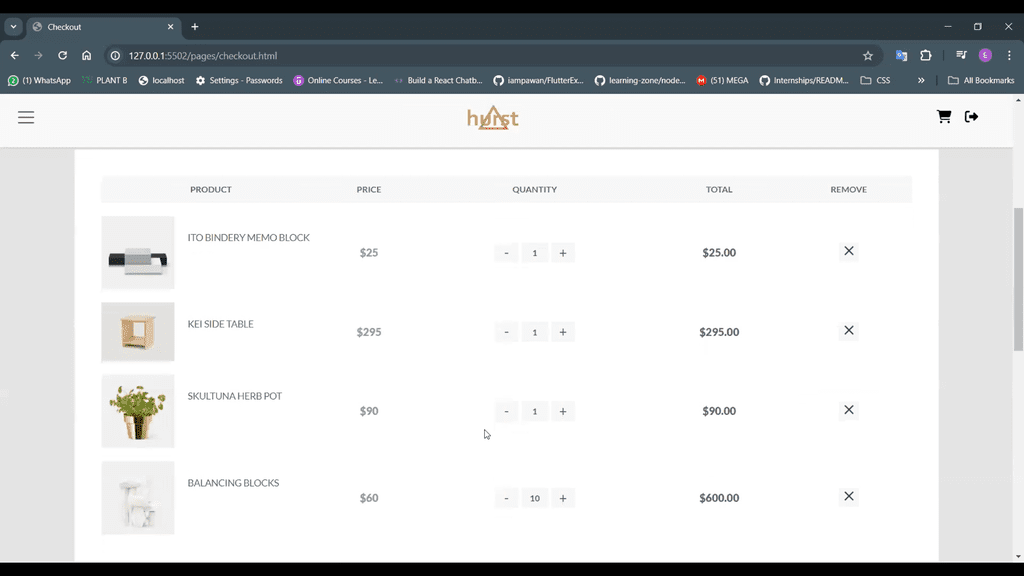Open Kei Side Table thumbnail
Viewport: 1024px width, 576px height.
(138, 332)
